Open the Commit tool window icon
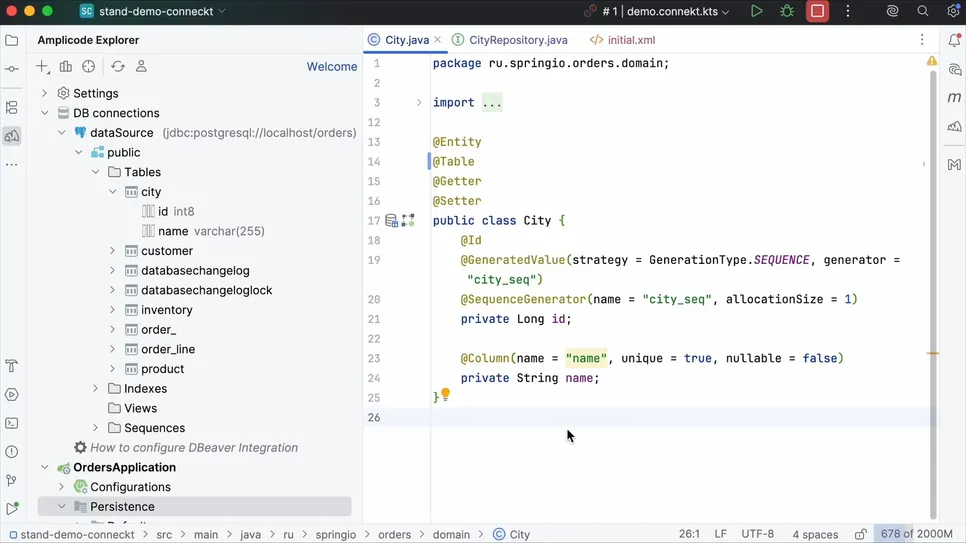 pyautogui.click(x=12, y=68)
